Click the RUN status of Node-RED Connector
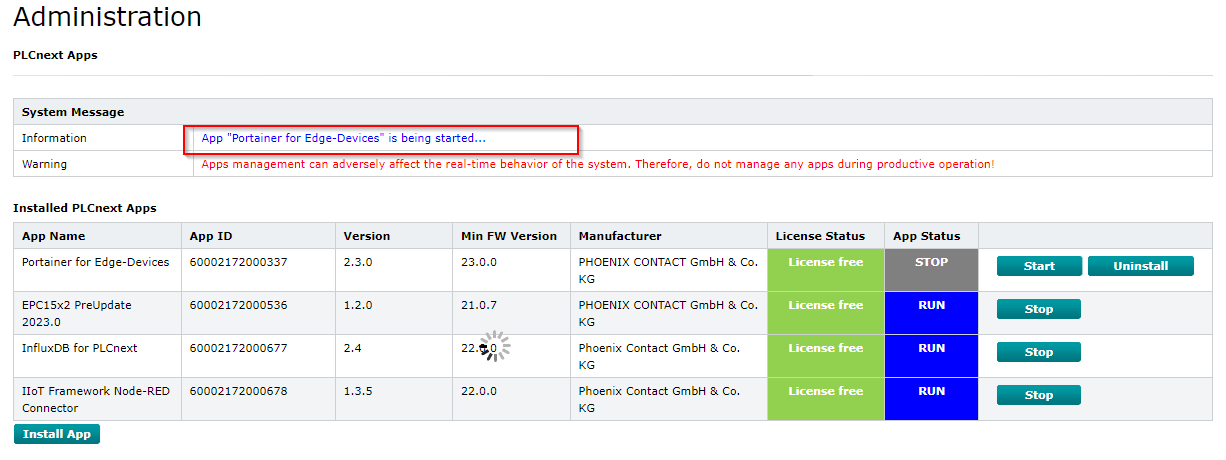This screenshot has height=460, width=1226. coord(931,399)
